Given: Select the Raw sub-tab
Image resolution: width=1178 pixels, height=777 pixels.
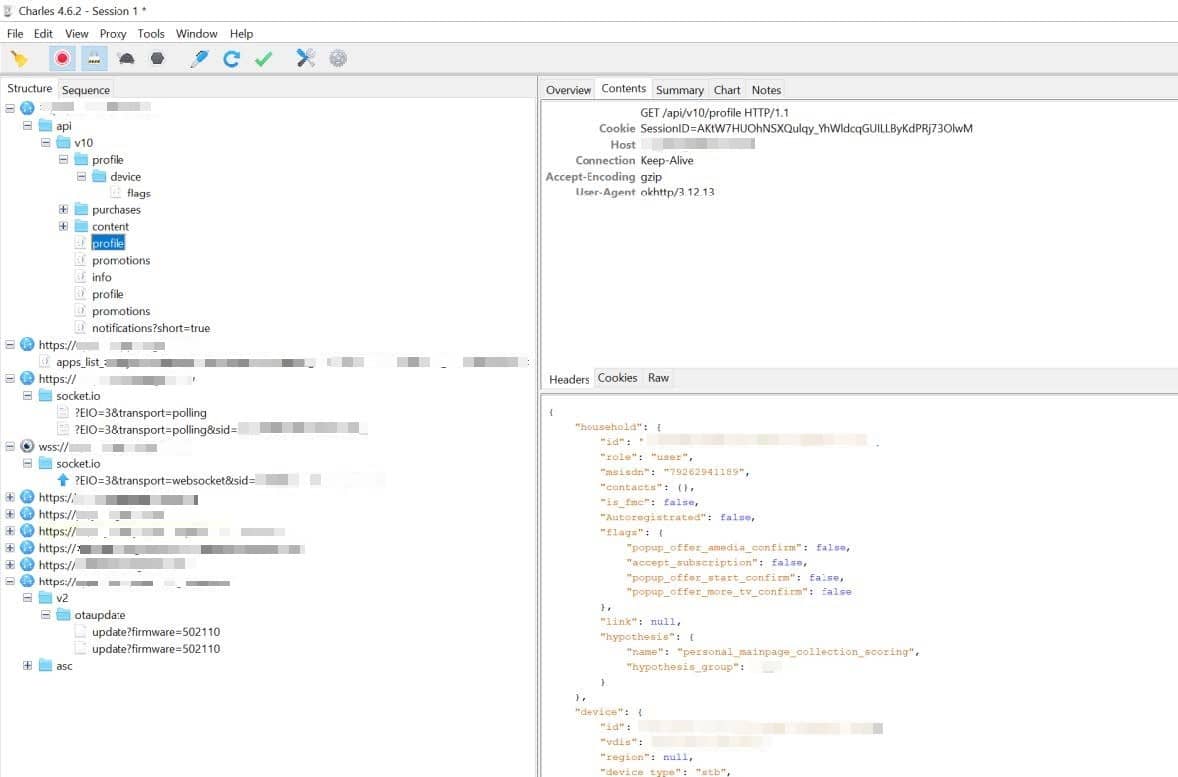Looking at the screenshot, I should click(x=658, y=378).
